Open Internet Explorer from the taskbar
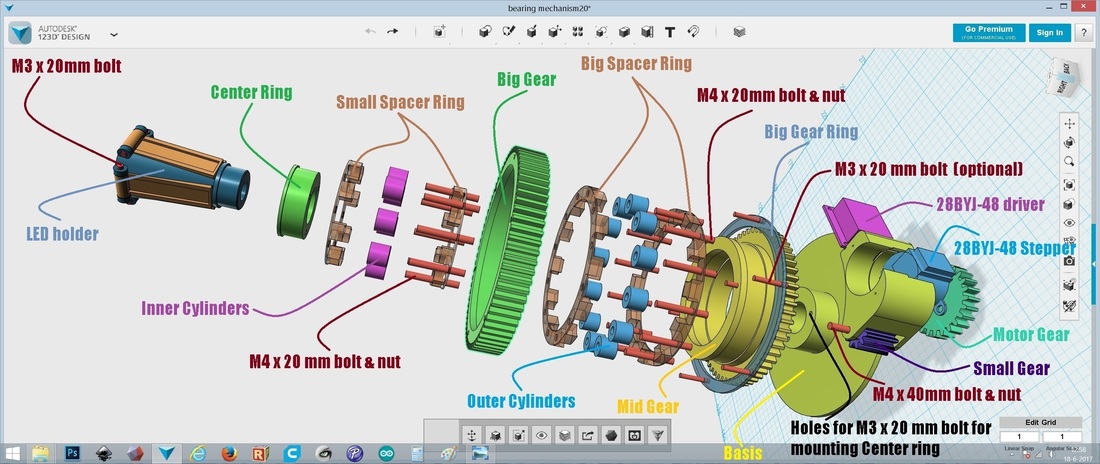 [198, 453]
